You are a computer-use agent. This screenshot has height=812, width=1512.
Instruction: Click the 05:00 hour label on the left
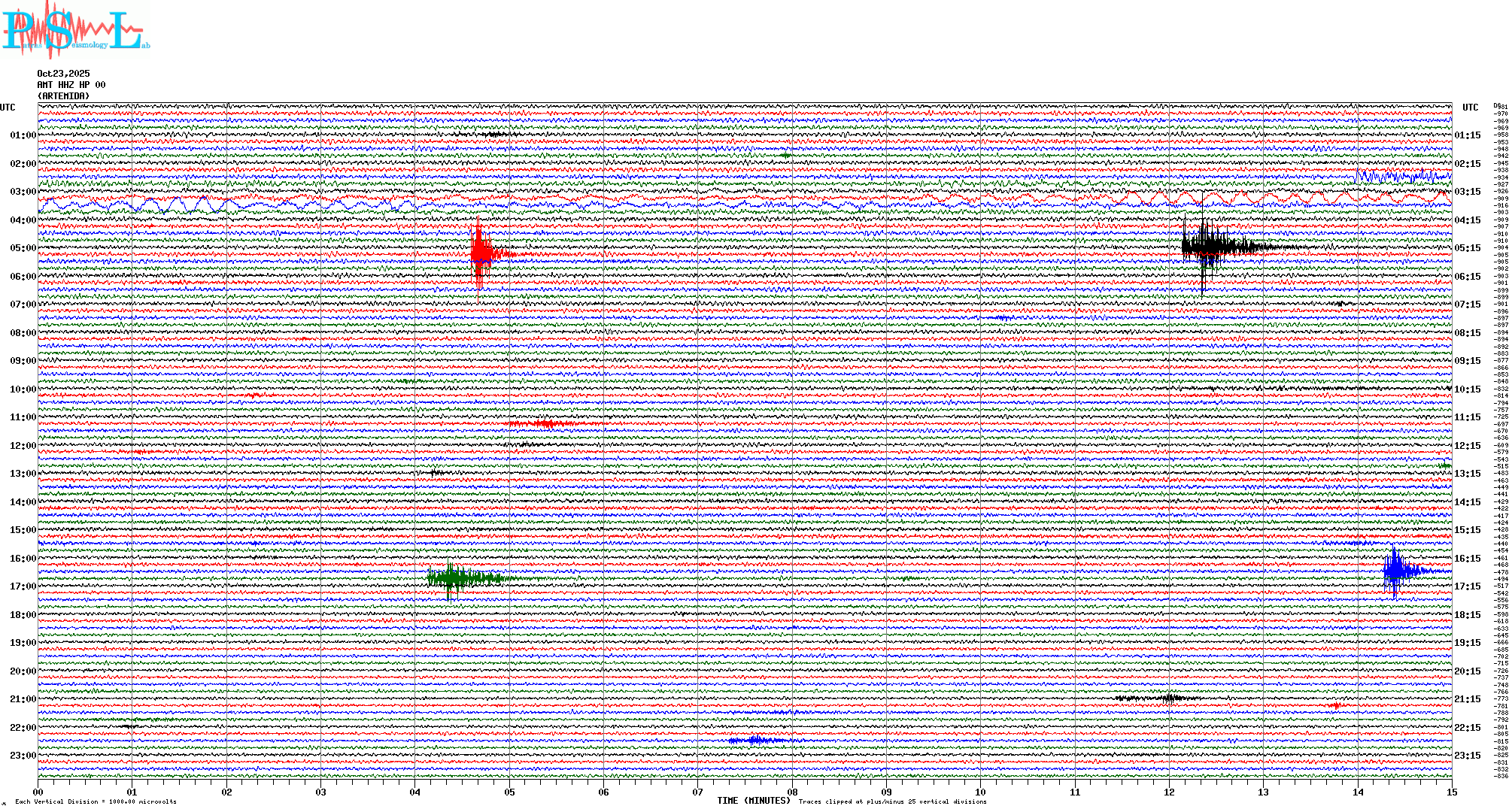point(23,248)
